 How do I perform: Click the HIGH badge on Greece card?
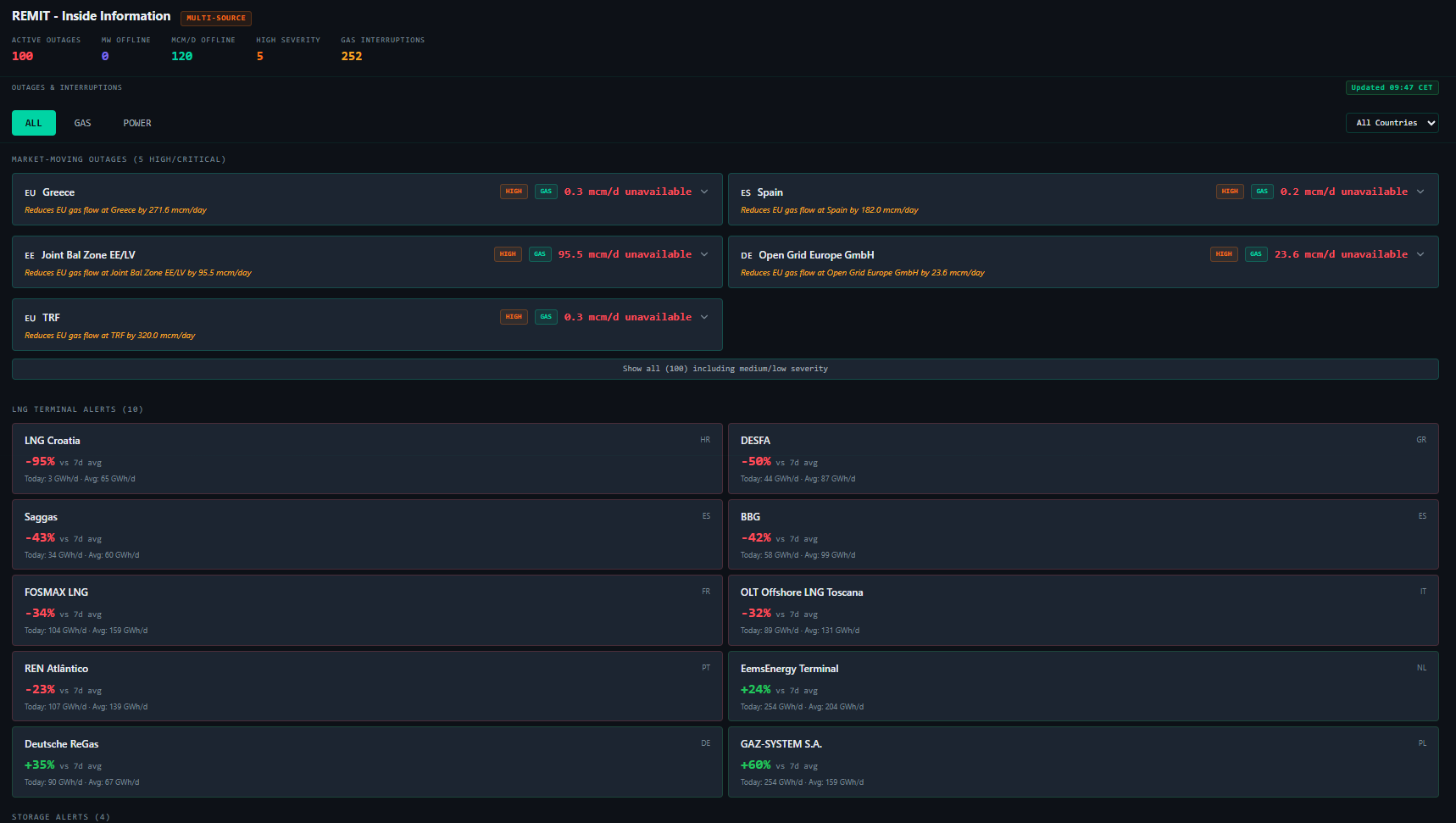pos(514,192)
